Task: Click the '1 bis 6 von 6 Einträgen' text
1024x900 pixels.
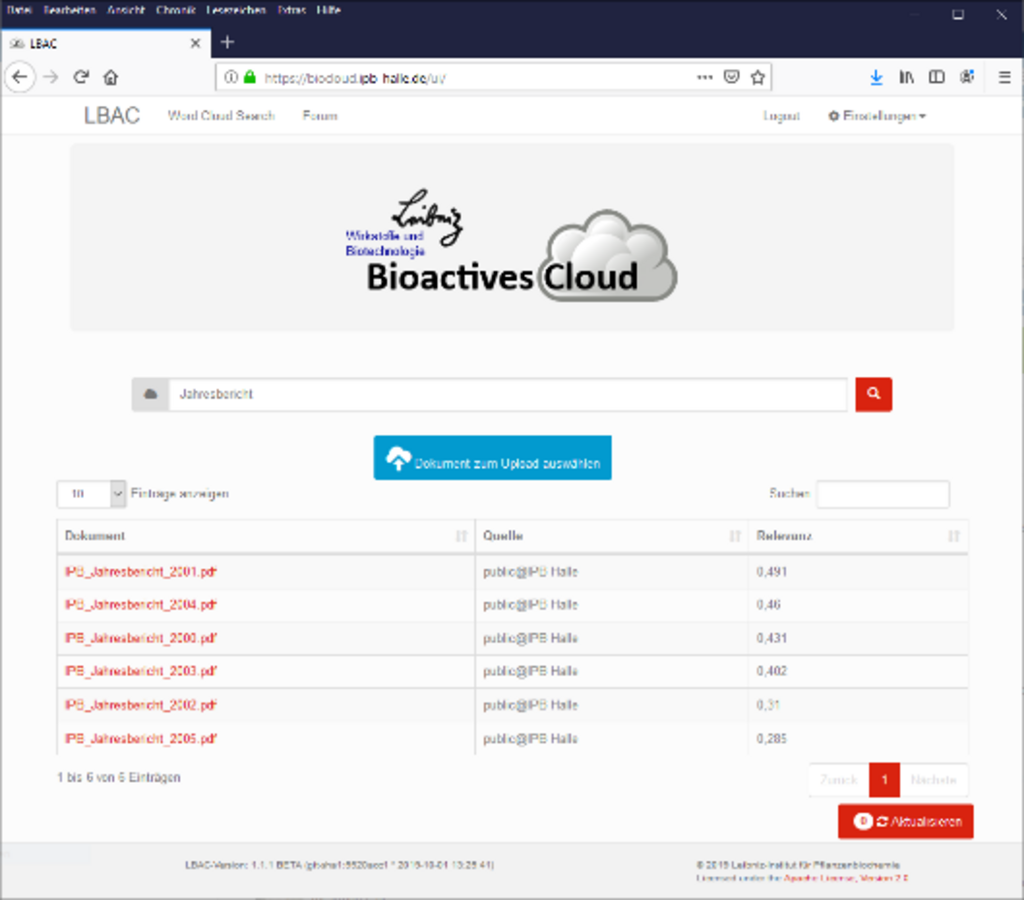Action: click(x=119, y=777)
